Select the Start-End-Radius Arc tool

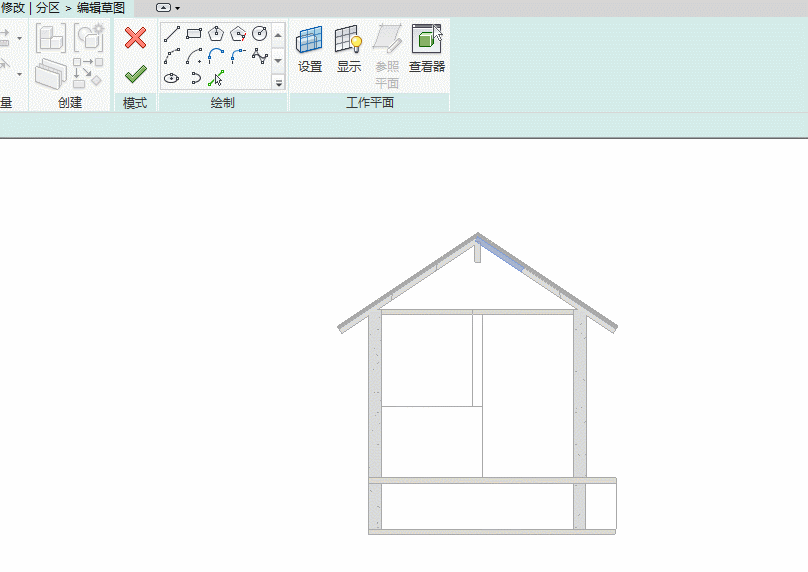click(x=172, y=56)
